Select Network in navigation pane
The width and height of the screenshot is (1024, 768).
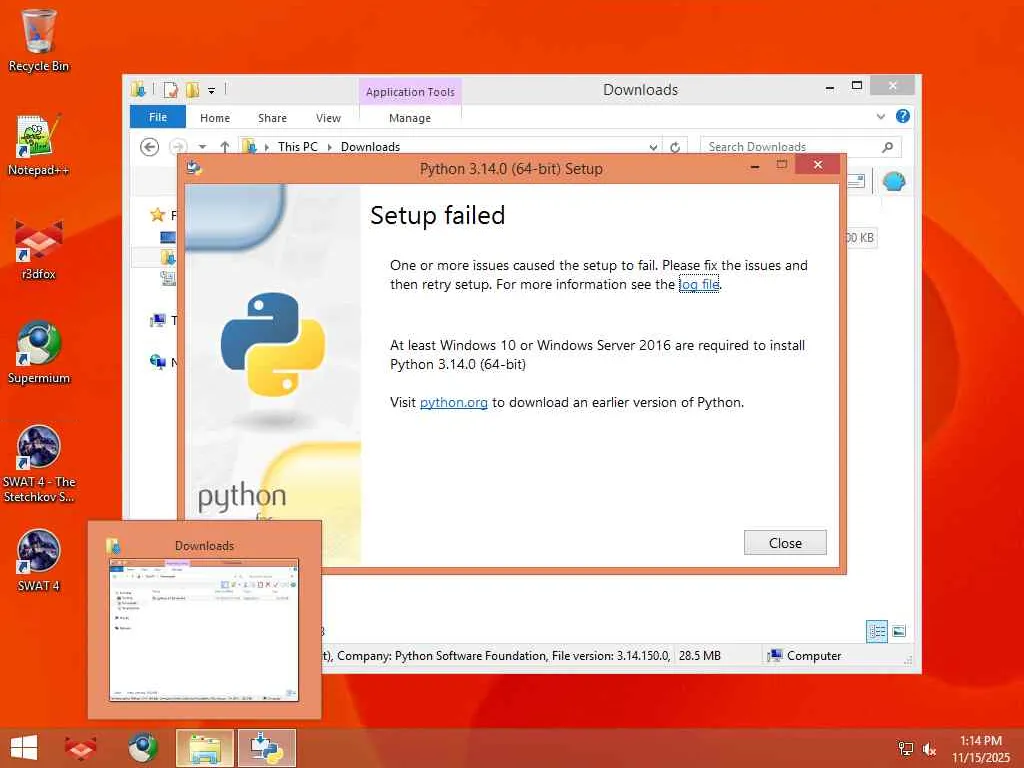click(x=158, y=362)
